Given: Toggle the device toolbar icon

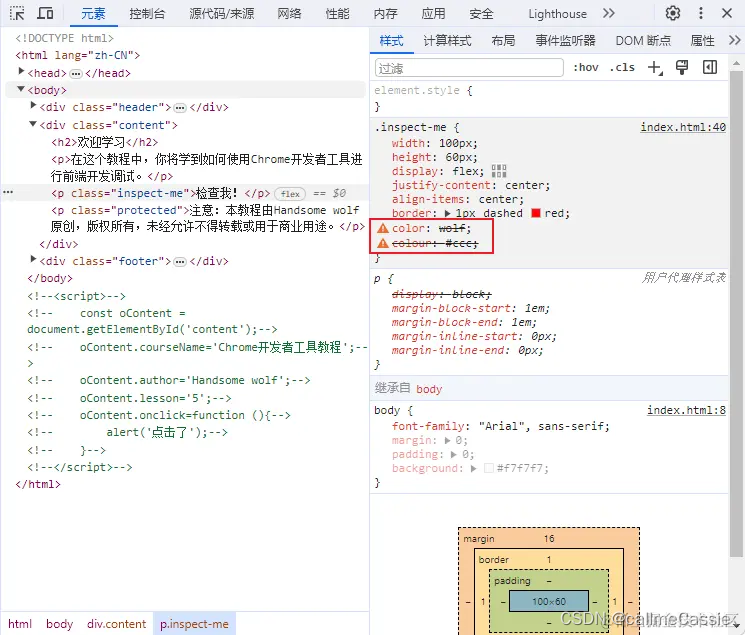Looking at the screenshot, I should tap(45, 13).
